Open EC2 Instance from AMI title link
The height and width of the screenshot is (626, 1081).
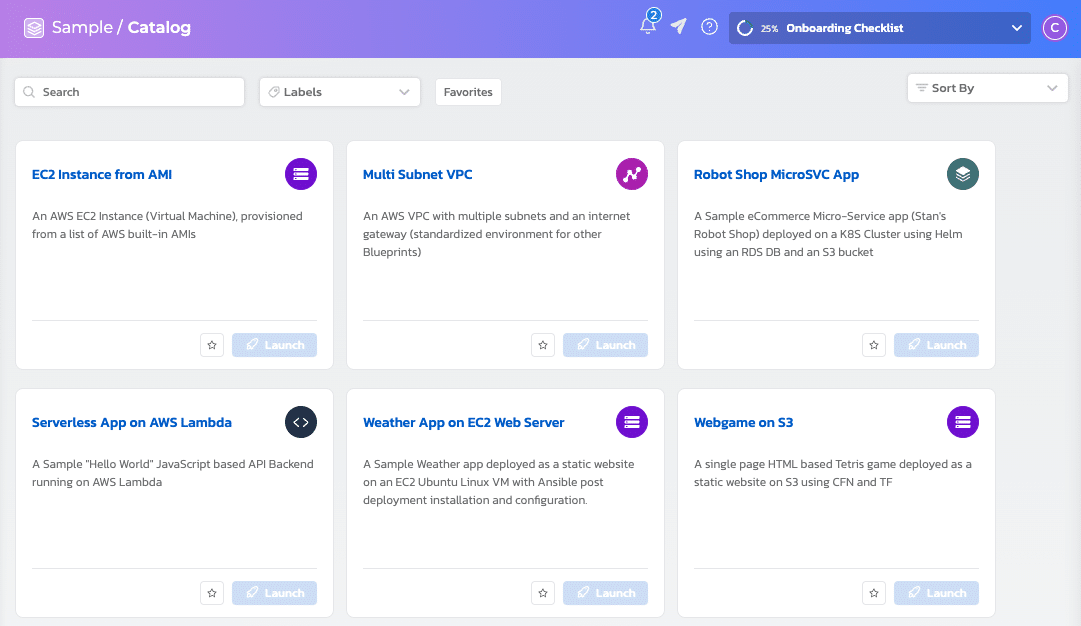click(102, 174)
